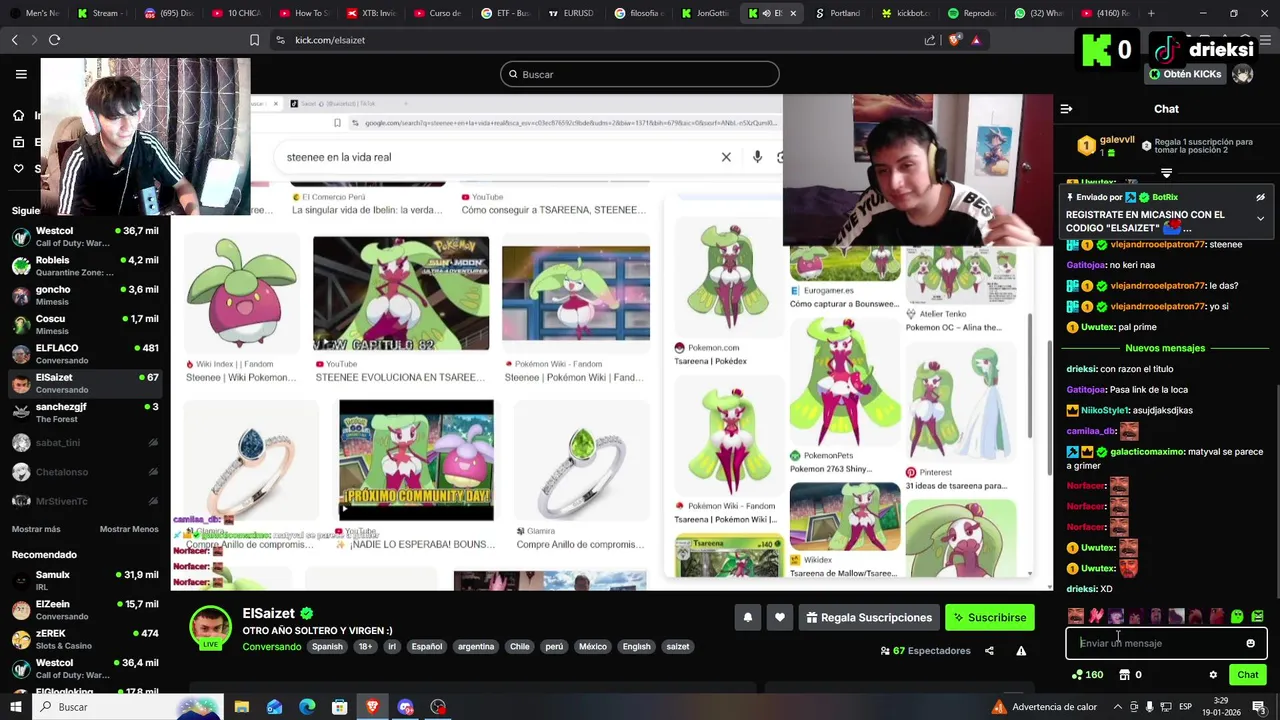1280x720 pixels.
Task: Report the stream with the warning icon
Action: pyautogui.click(x=1021, y=651)
